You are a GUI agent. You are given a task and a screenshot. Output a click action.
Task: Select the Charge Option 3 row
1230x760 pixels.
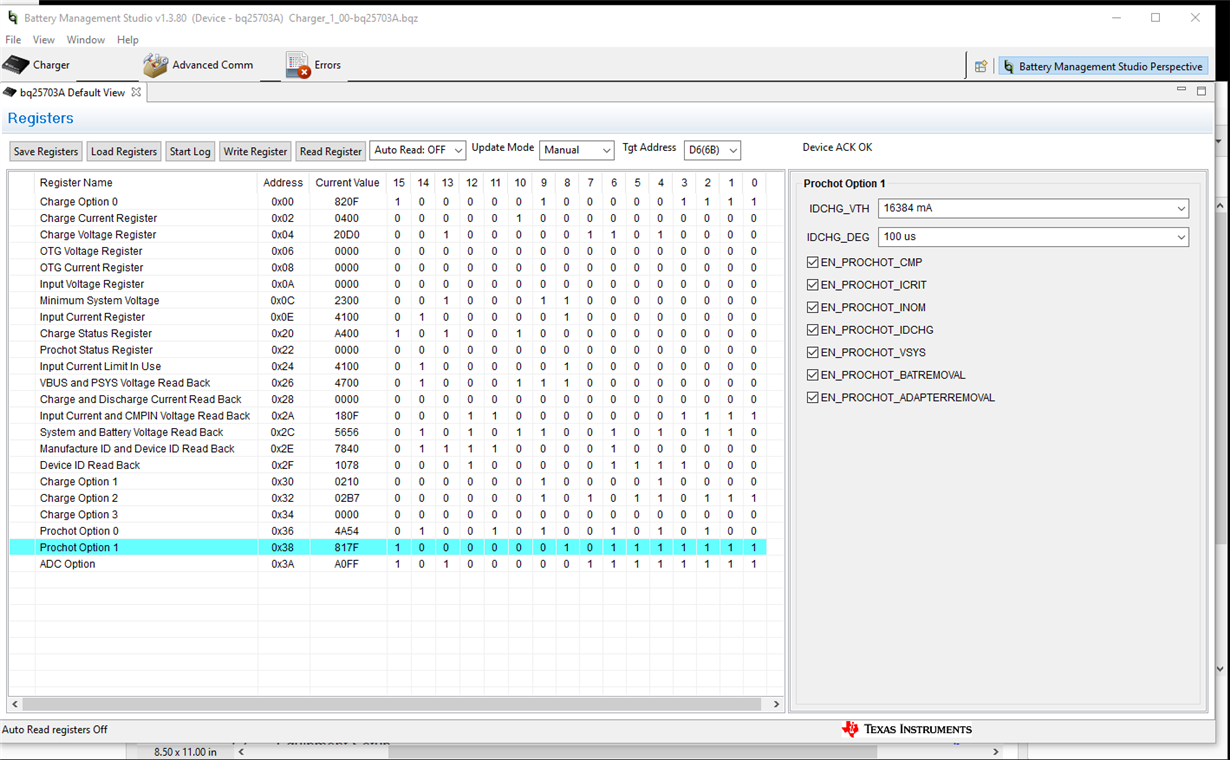pos(388,515)
